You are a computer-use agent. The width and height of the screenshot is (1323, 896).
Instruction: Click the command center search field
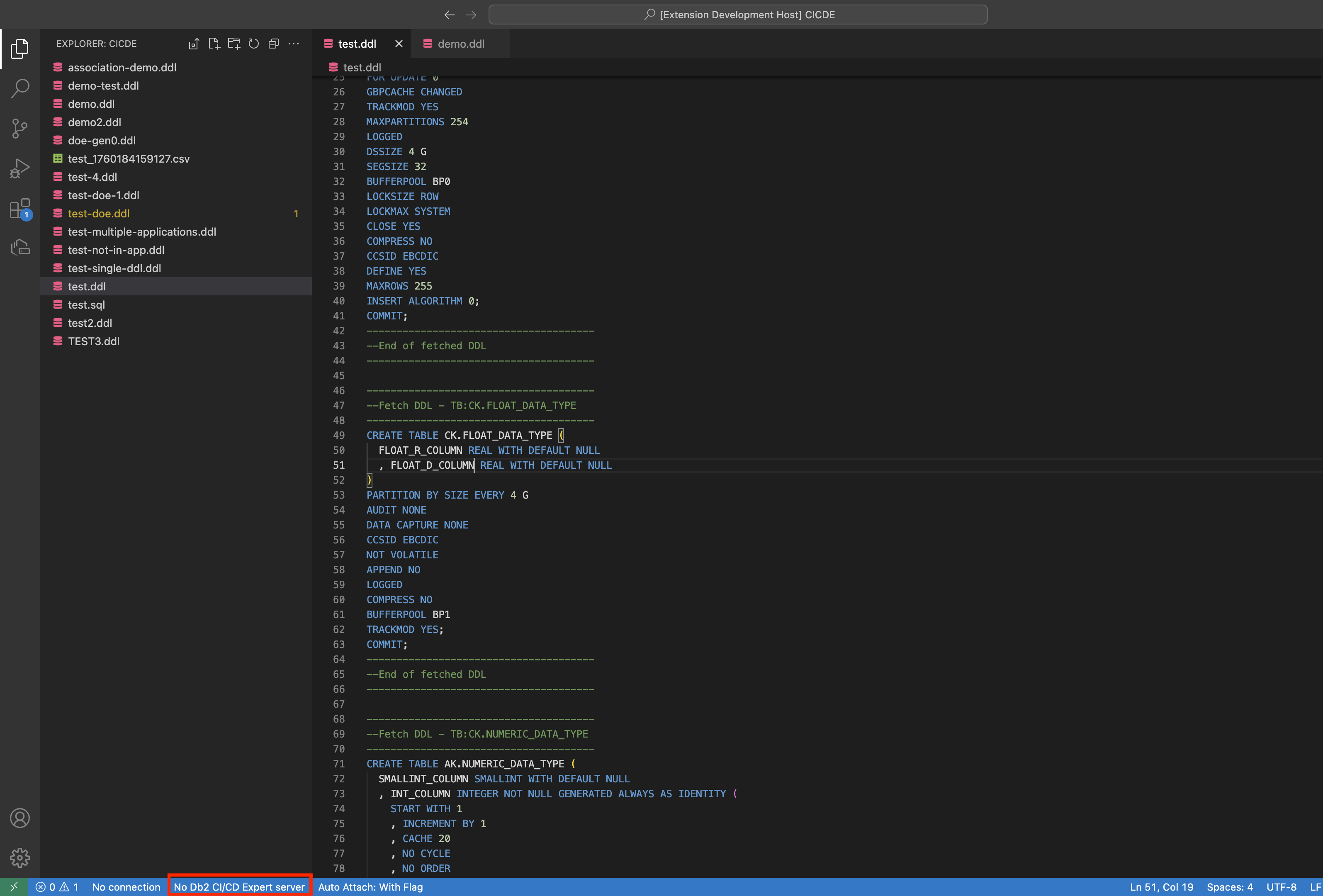738,15
